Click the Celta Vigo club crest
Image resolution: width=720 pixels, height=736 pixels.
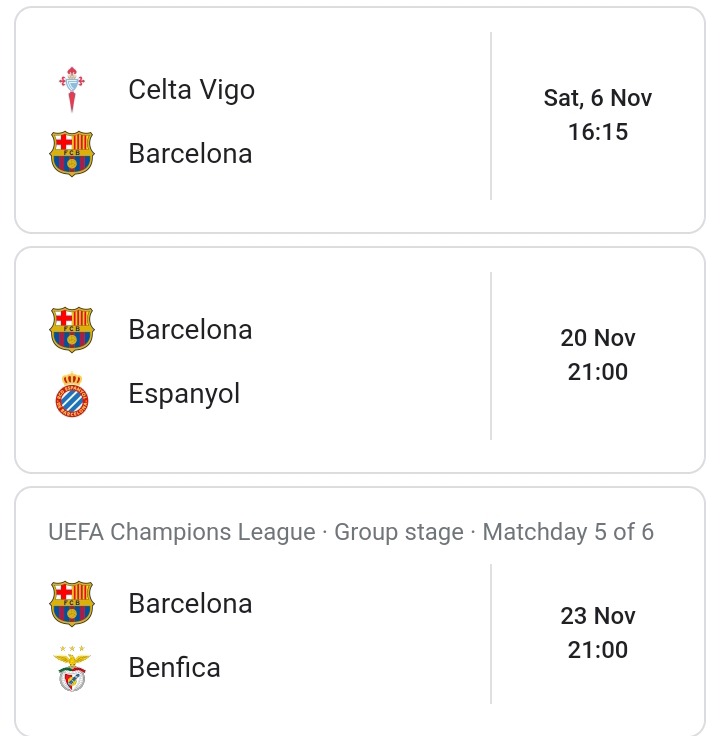tap(72, 89)
